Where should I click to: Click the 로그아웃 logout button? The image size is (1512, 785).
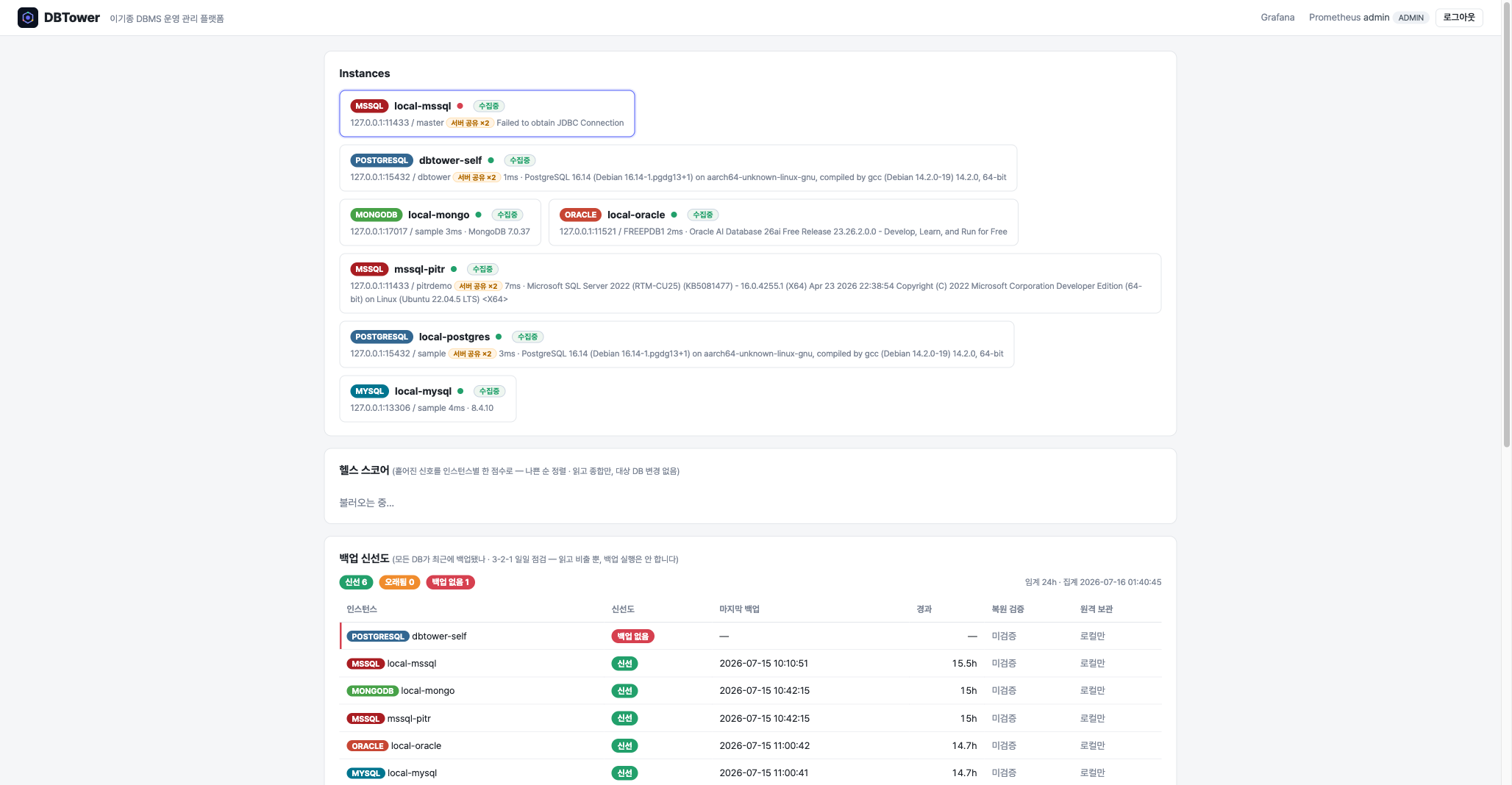[x=1459, y=18]
